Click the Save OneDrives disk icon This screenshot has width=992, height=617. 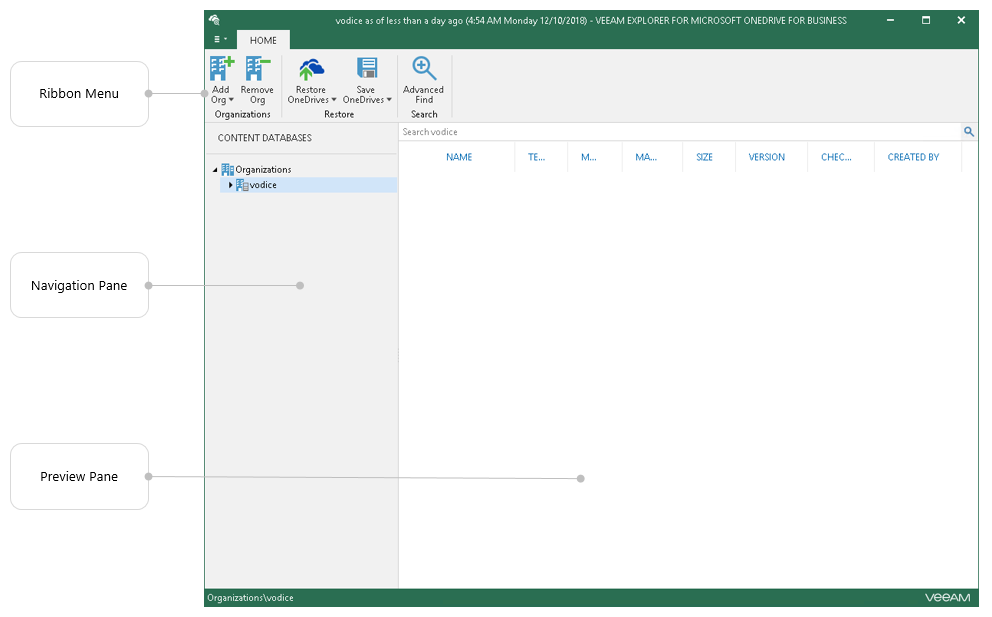tap(366, 68)
